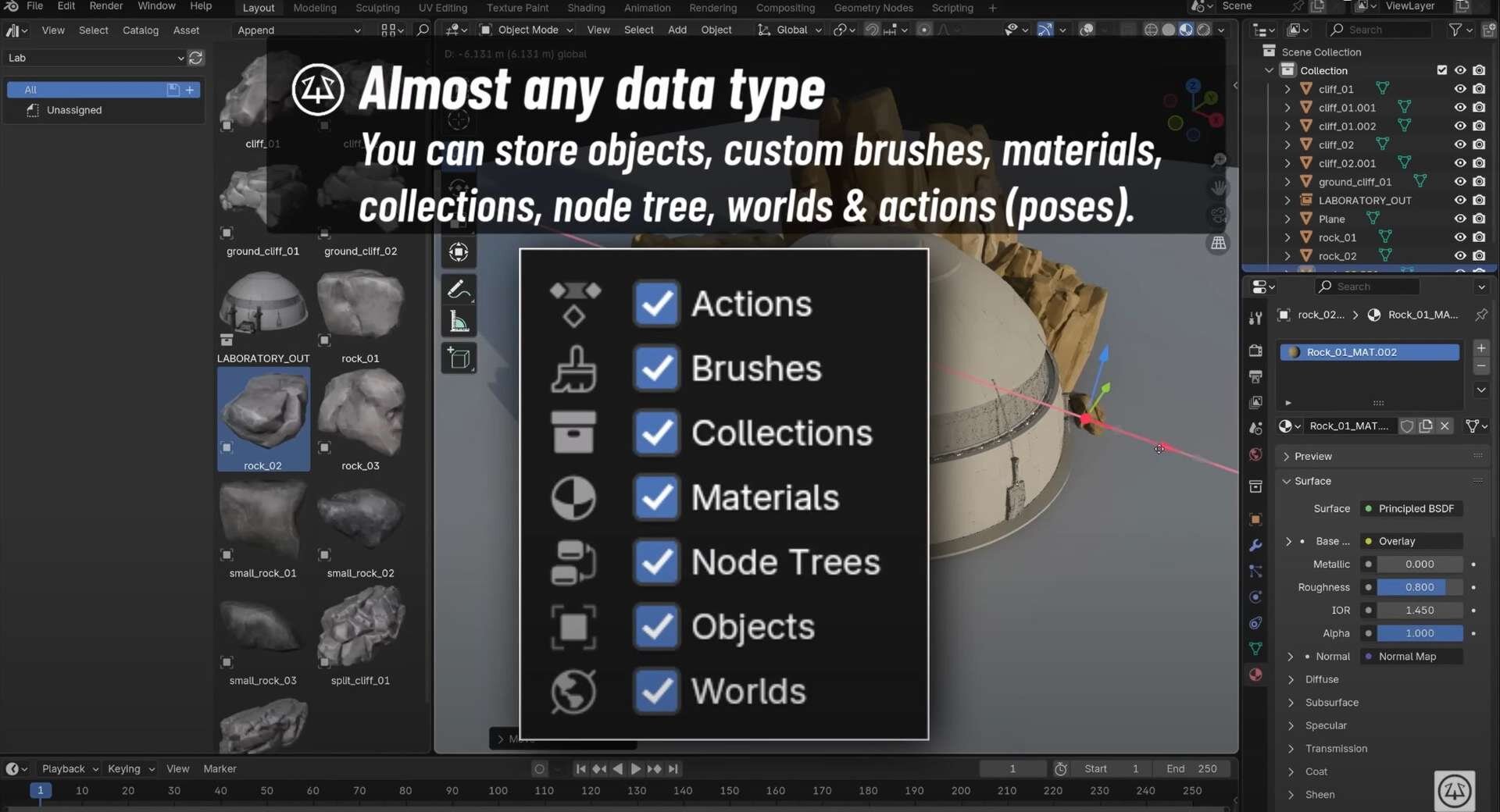Expand the Subsurface section
The width and height of the screenshot is (1500, 812).
click(1331, 703)
